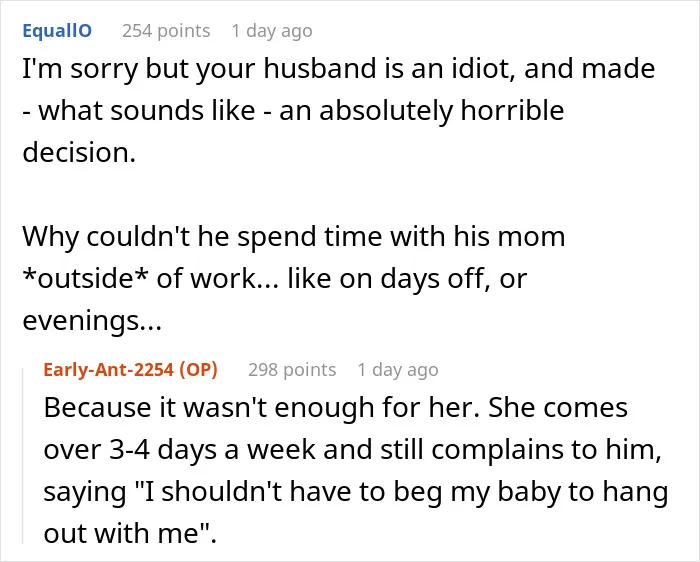The height and width of the screenshot is (562, 700).
Task: Click the phrase "absolutely horrible"
Action: pyautogui.click(x=442, y=111)
